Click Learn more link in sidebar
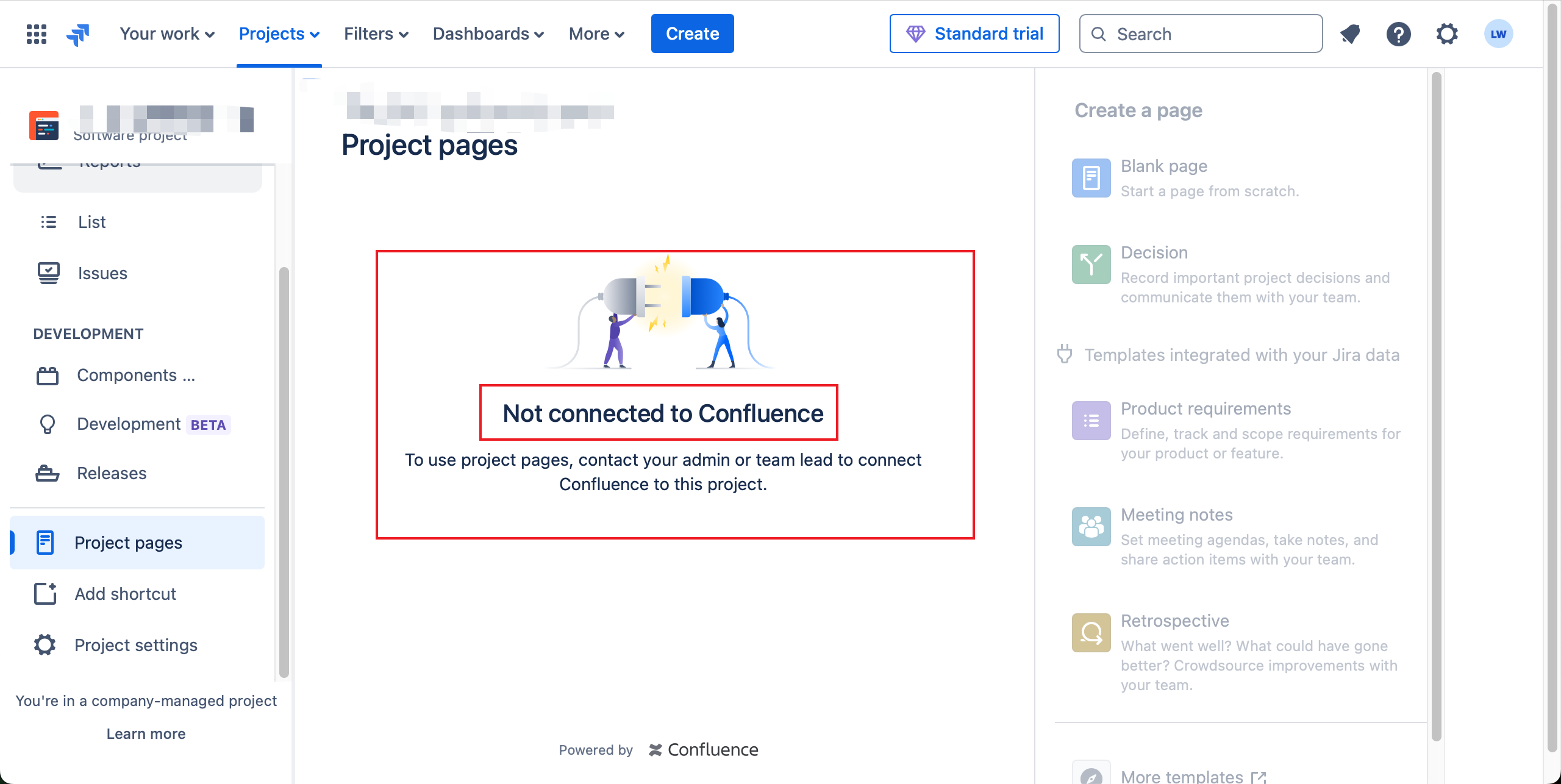 click(146, 734)
